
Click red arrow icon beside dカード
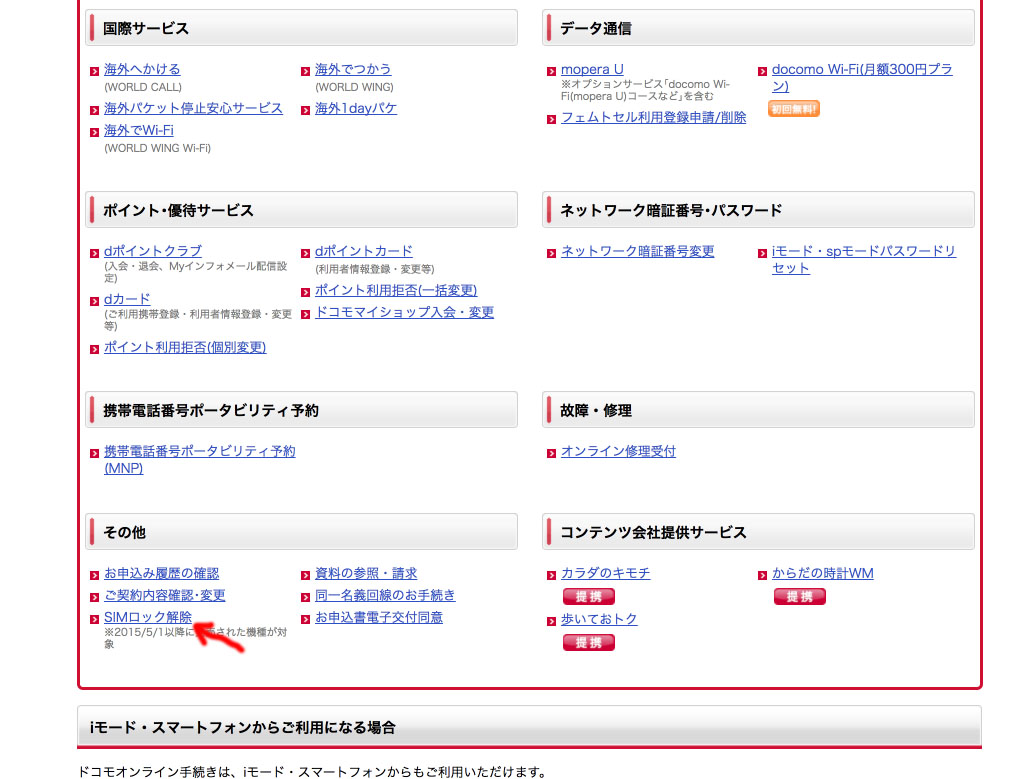(94, 301)
